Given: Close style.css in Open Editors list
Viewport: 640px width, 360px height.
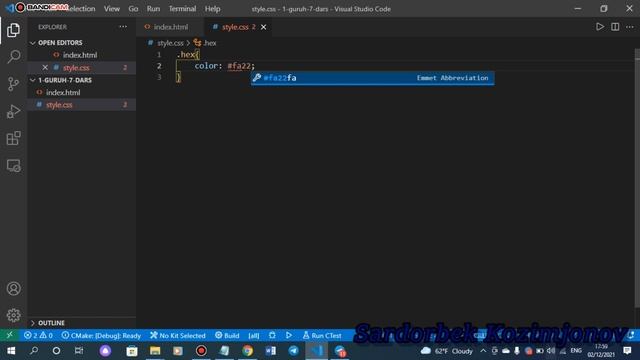Looking at the screenshot, I should point(45,68).
